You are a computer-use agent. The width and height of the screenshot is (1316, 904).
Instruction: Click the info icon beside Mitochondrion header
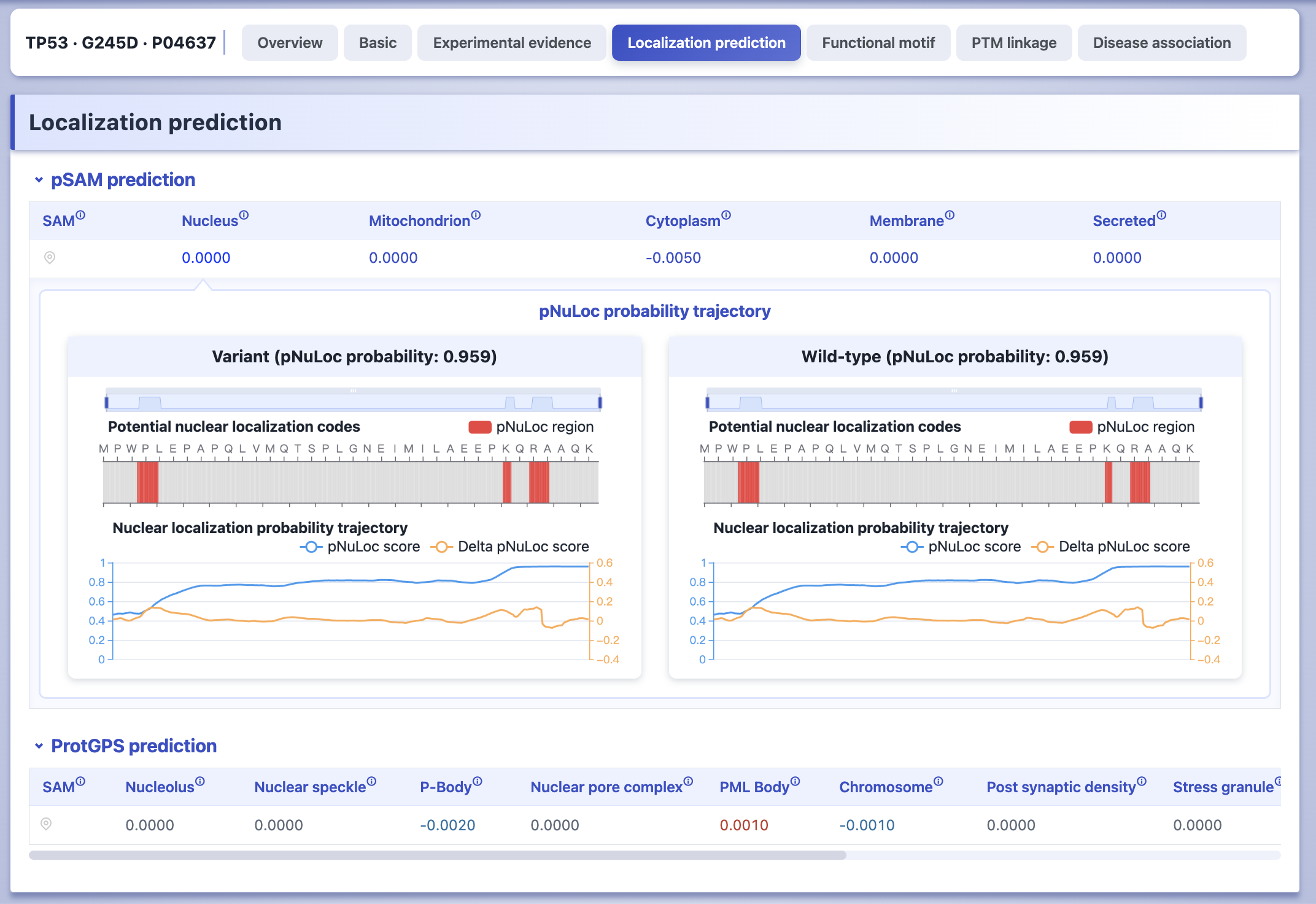(x=476, y=215)
